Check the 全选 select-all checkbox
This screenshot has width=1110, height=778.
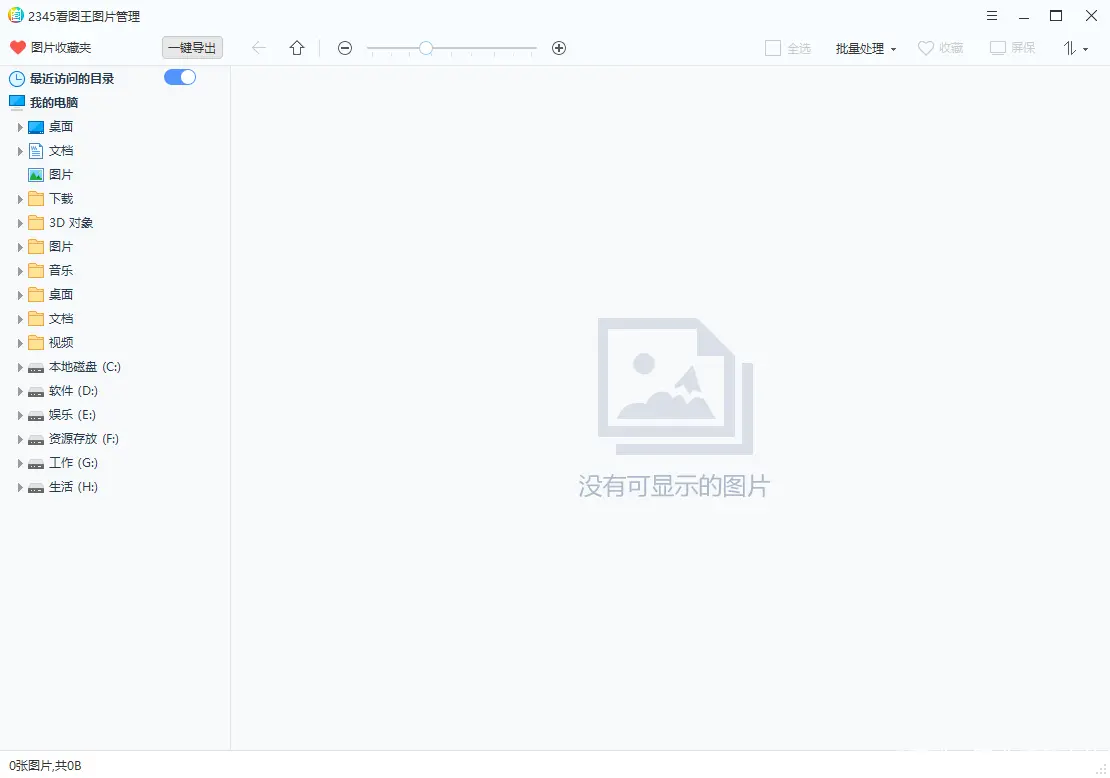click(x=774, y=47)
